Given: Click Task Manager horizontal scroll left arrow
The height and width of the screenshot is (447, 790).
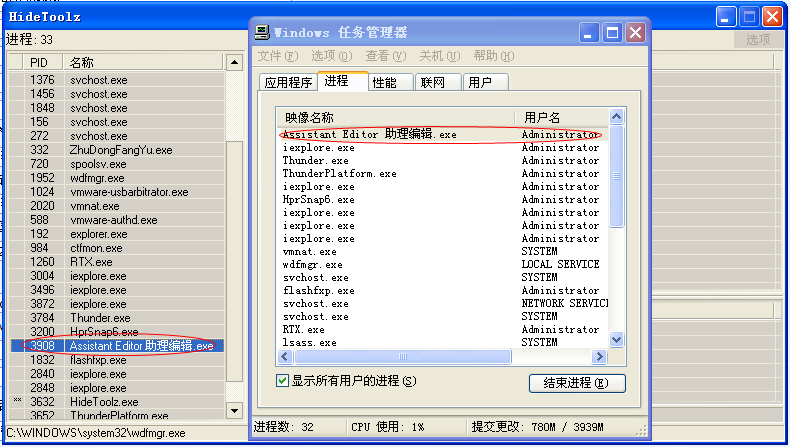Looking at the screenshot, I should point(285,356).
